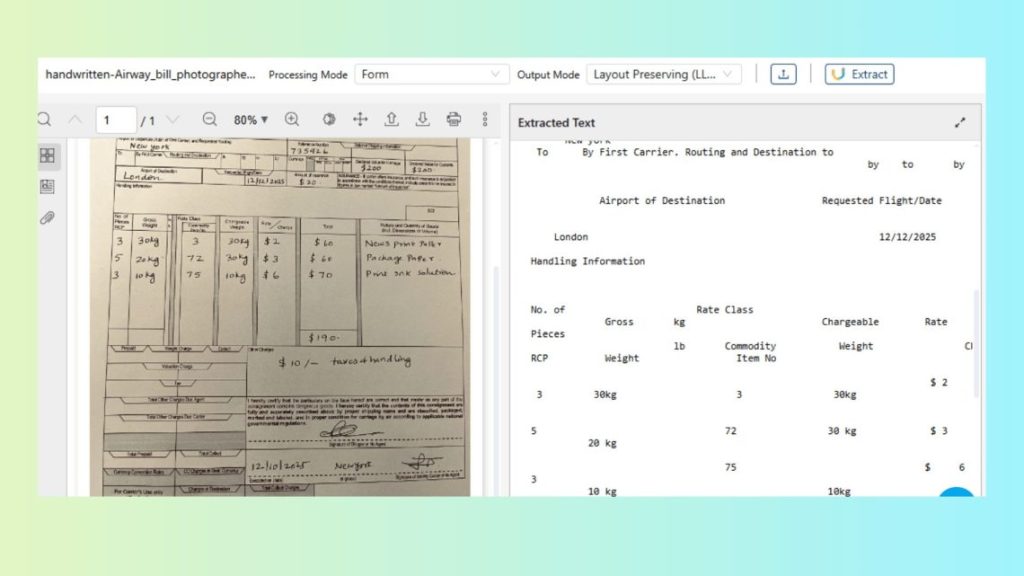The height and width of the screenshot is (576, 1024).
Task: Open the viewer's more options menu
Action: tap(485, 119)
